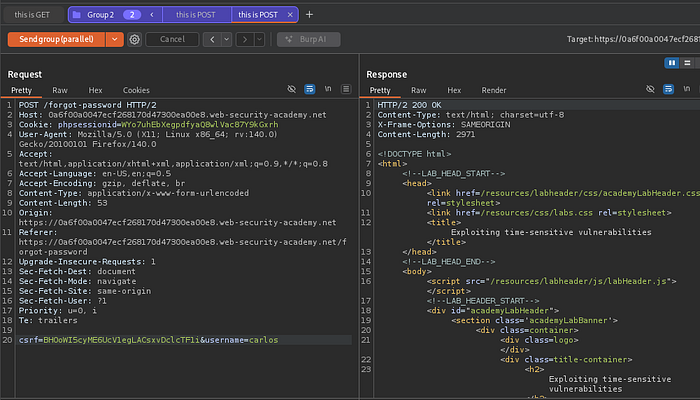Select Request Pretty tab

pos(21,90)
